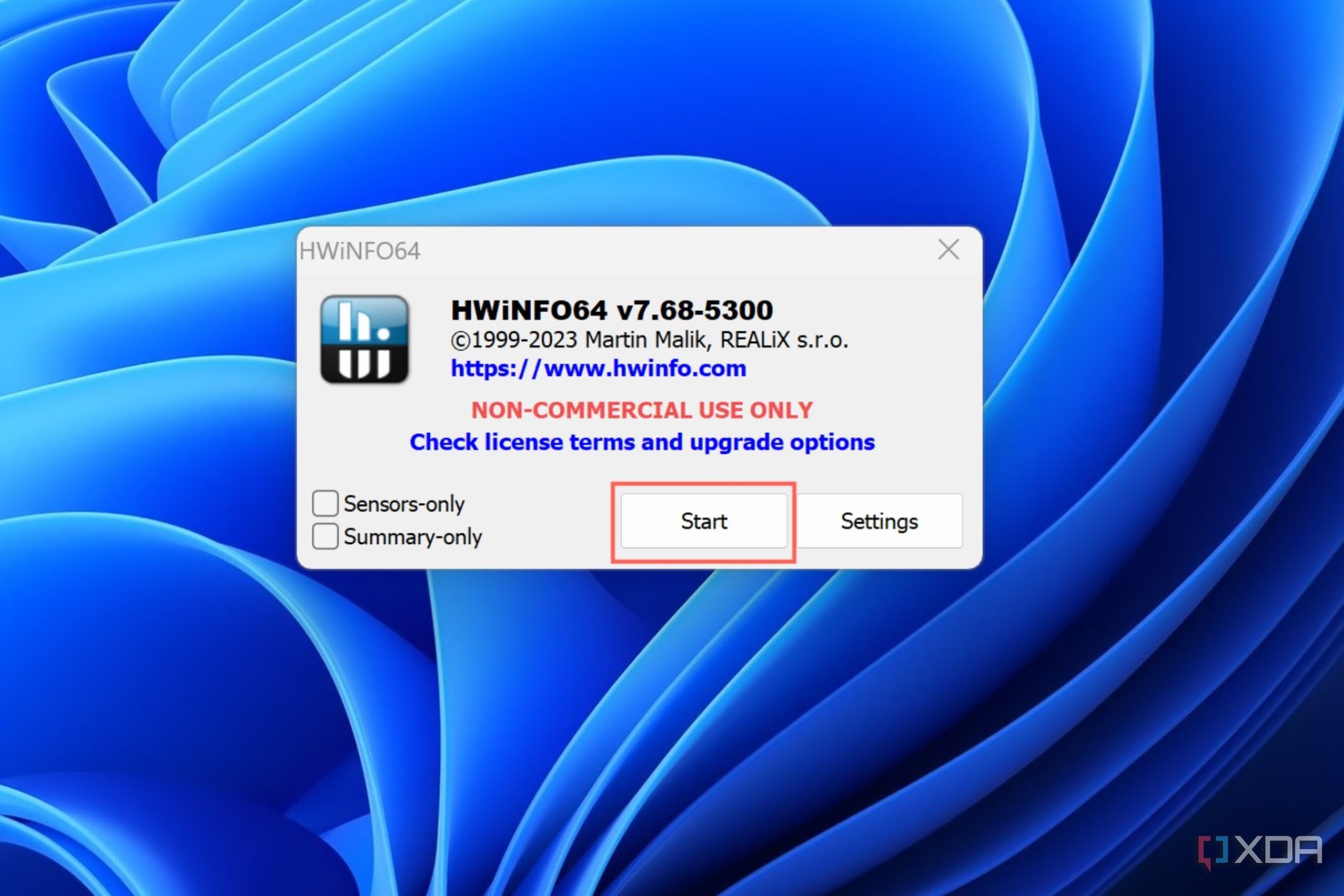
Task: Click the dialog close X
Action: [948, 250]
